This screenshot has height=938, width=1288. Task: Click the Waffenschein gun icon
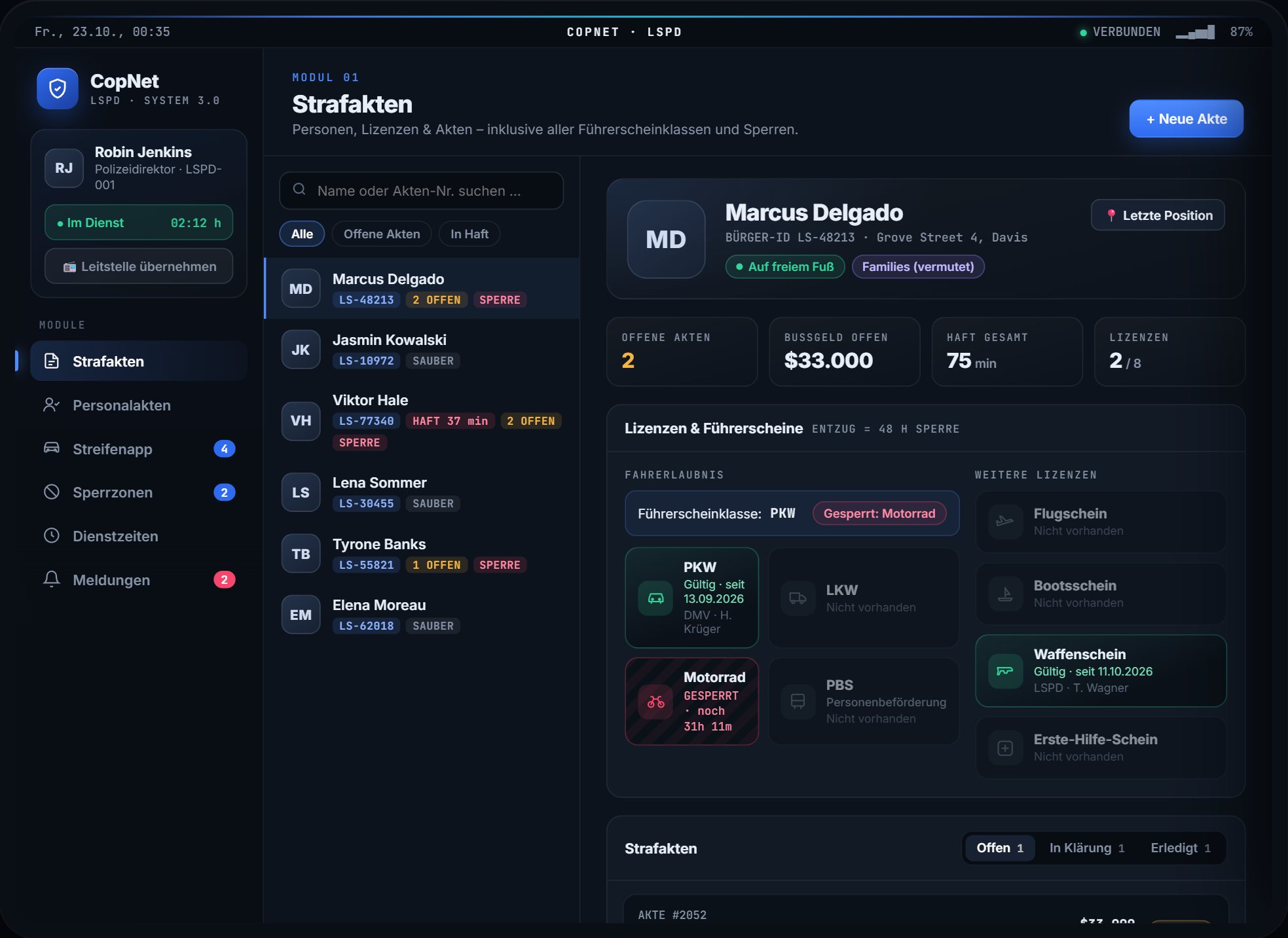pyautogui.click(x=1005, y=671)
